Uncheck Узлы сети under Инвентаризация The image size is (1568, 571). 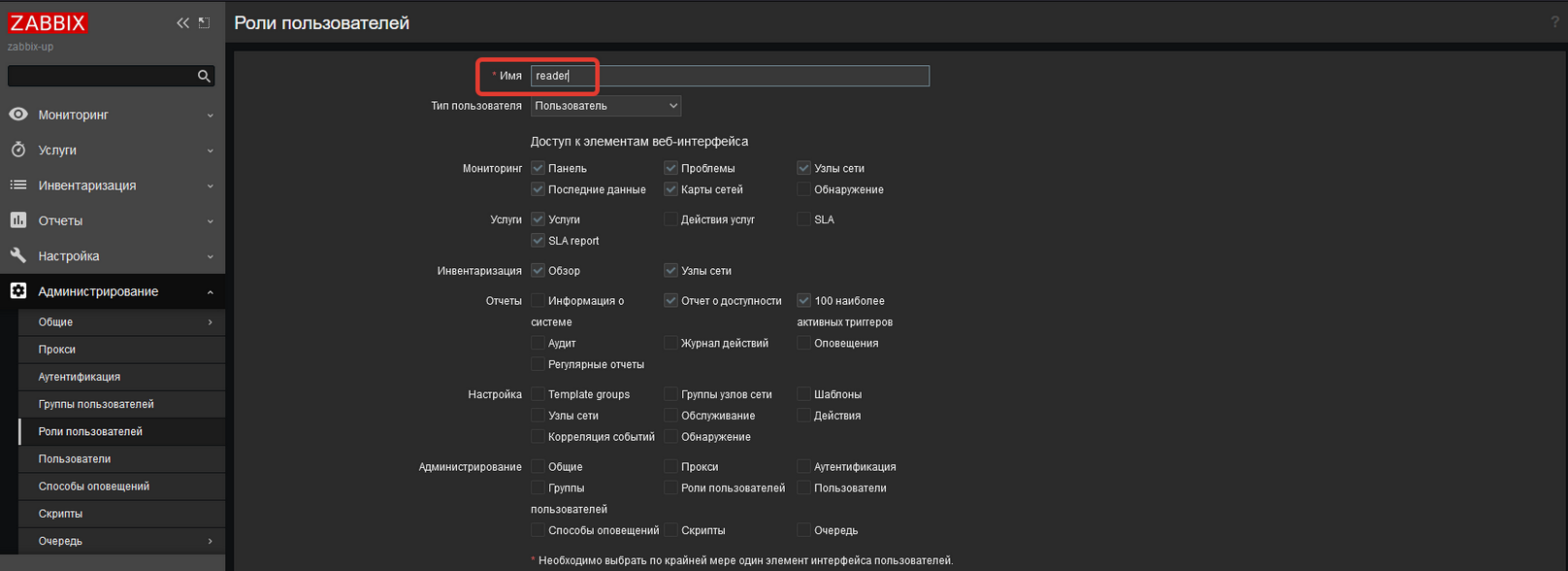670,271
